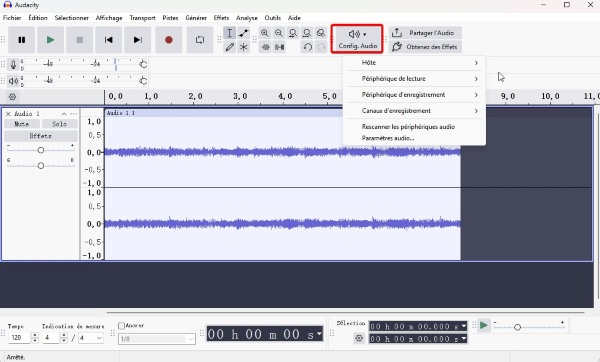Viewport: 600px width, 362px height.
Task: Open the Édition menu
Action: coord(38,18)
